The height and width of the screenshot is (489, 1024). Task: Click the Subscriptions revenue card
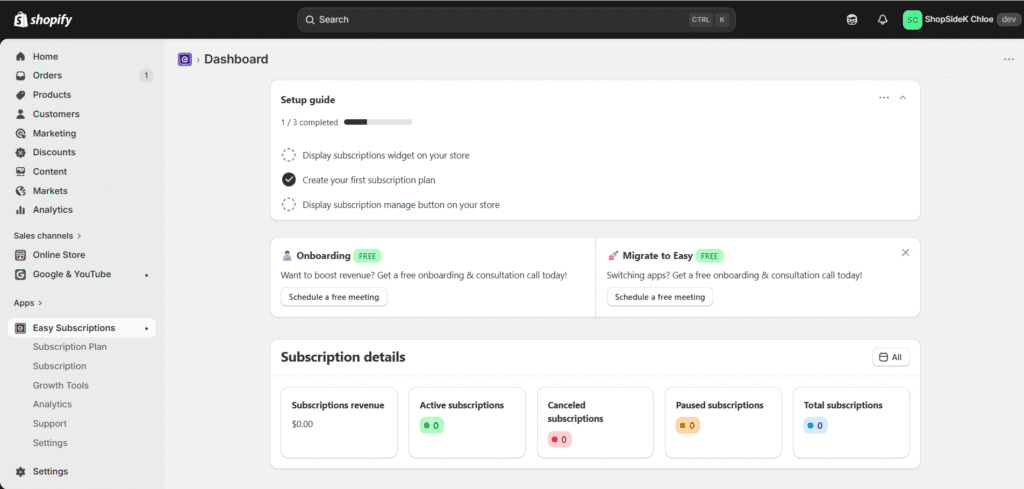click(339, 423)
